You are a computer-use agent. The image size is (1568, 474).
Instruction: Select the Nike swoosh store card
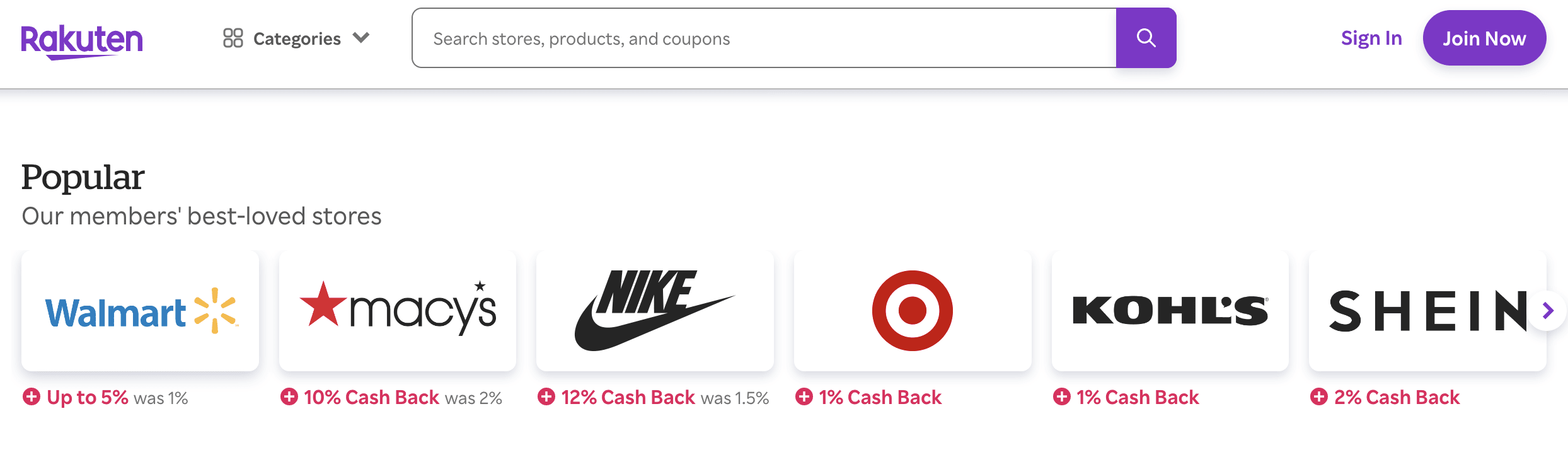[655, 311]
